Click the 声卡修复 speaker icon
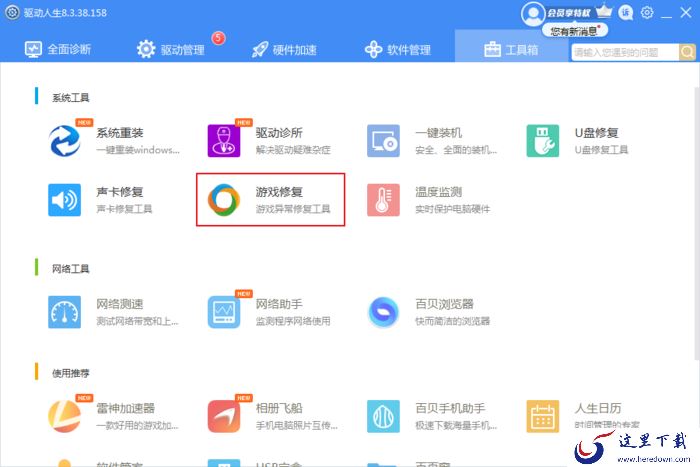700x467 pixels. 65,200
